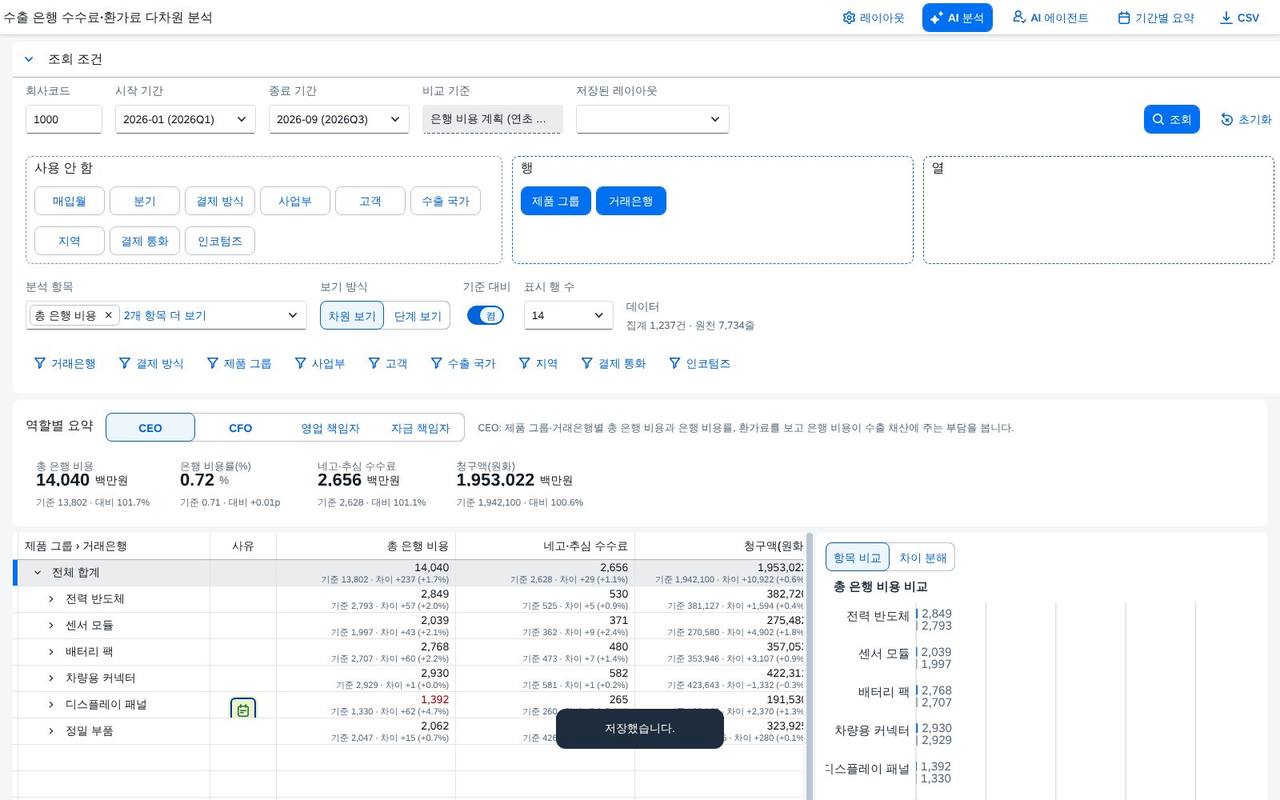Open the 사업부 filter

(320, 363)
